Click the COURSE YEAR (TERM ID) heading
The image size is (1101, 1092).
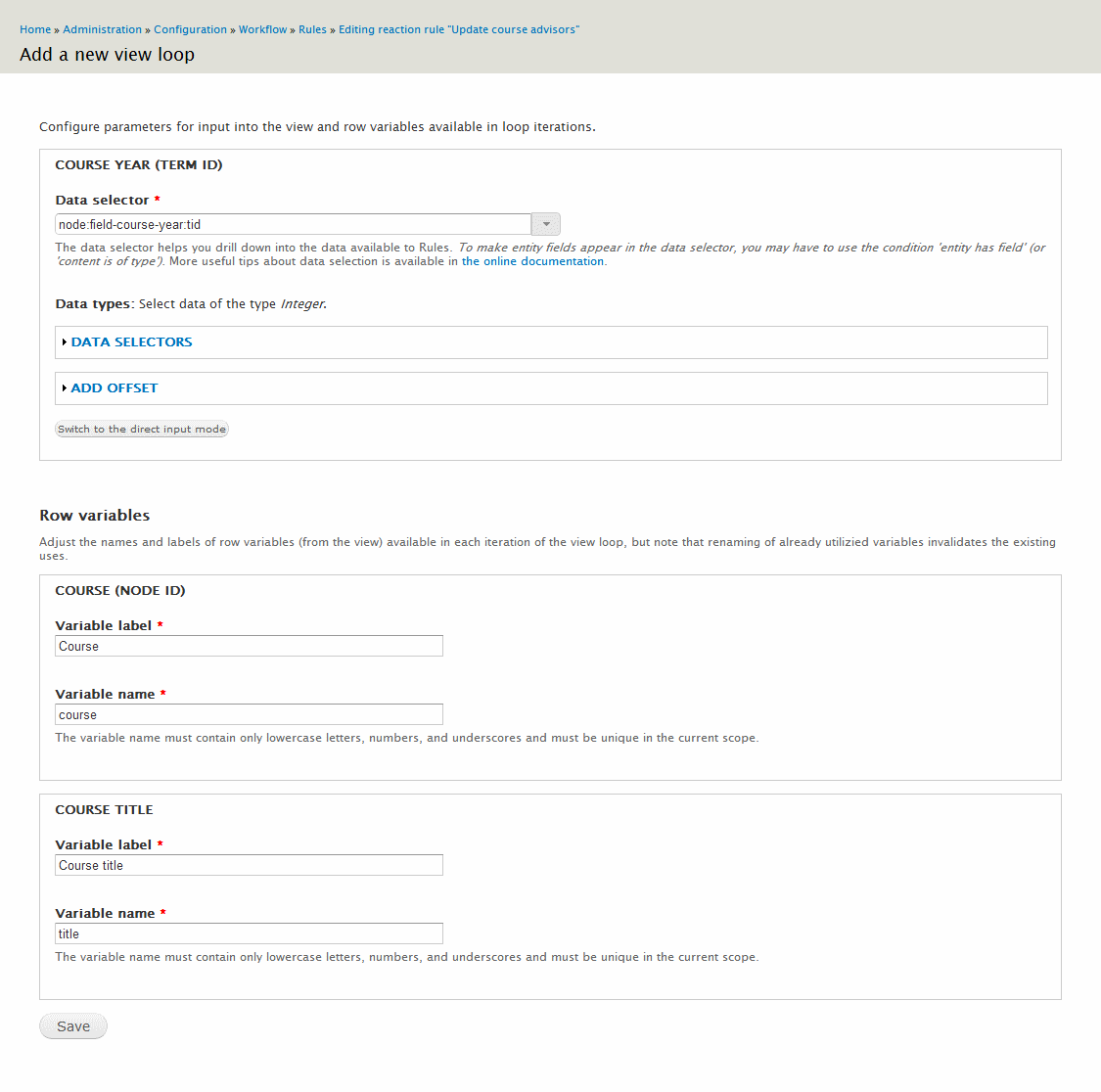tap(139, 164)
